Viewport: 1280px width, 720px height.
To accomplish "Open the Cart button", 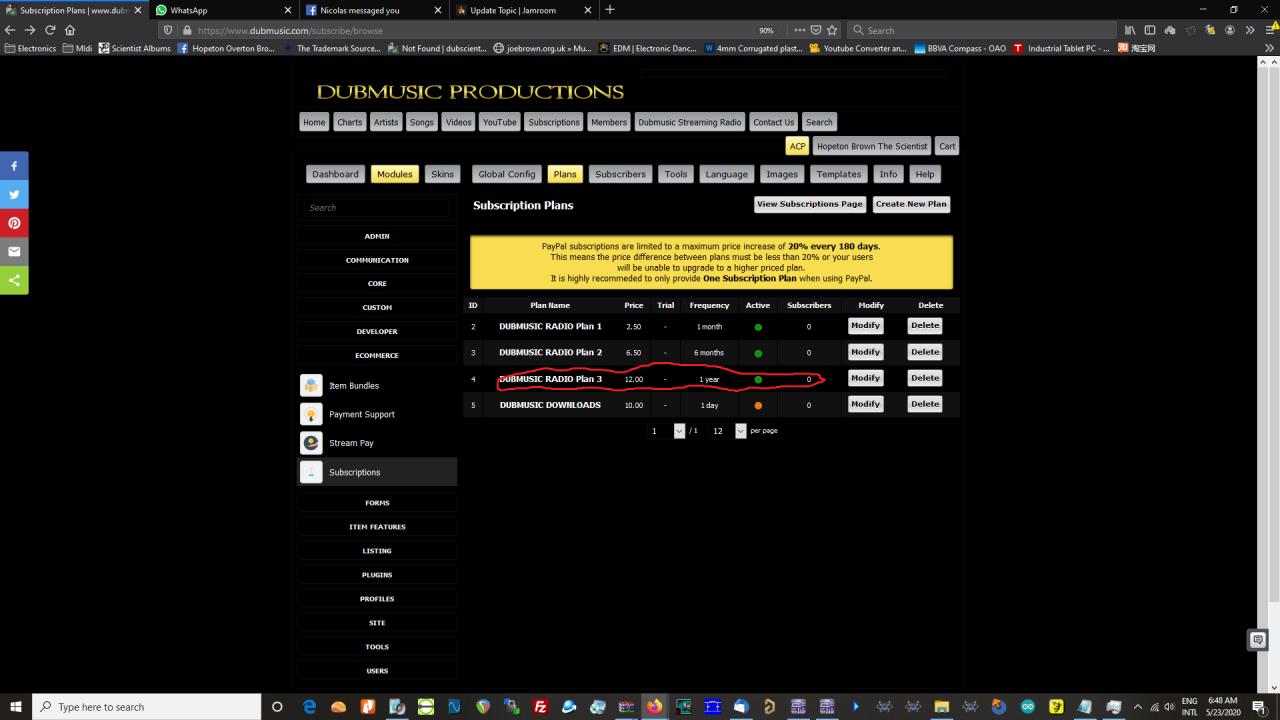I will click(947, 146).
